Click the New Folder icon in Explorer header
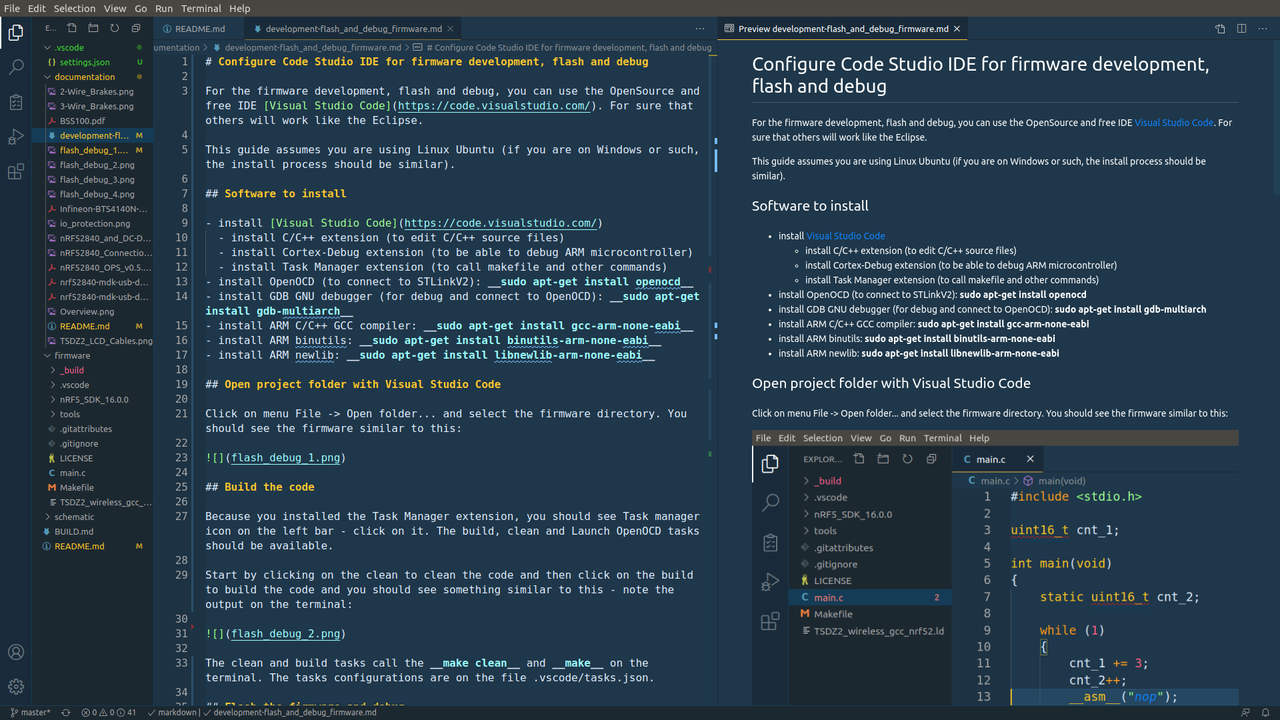This screenshot has width=1280, height=720. [91, 29]
